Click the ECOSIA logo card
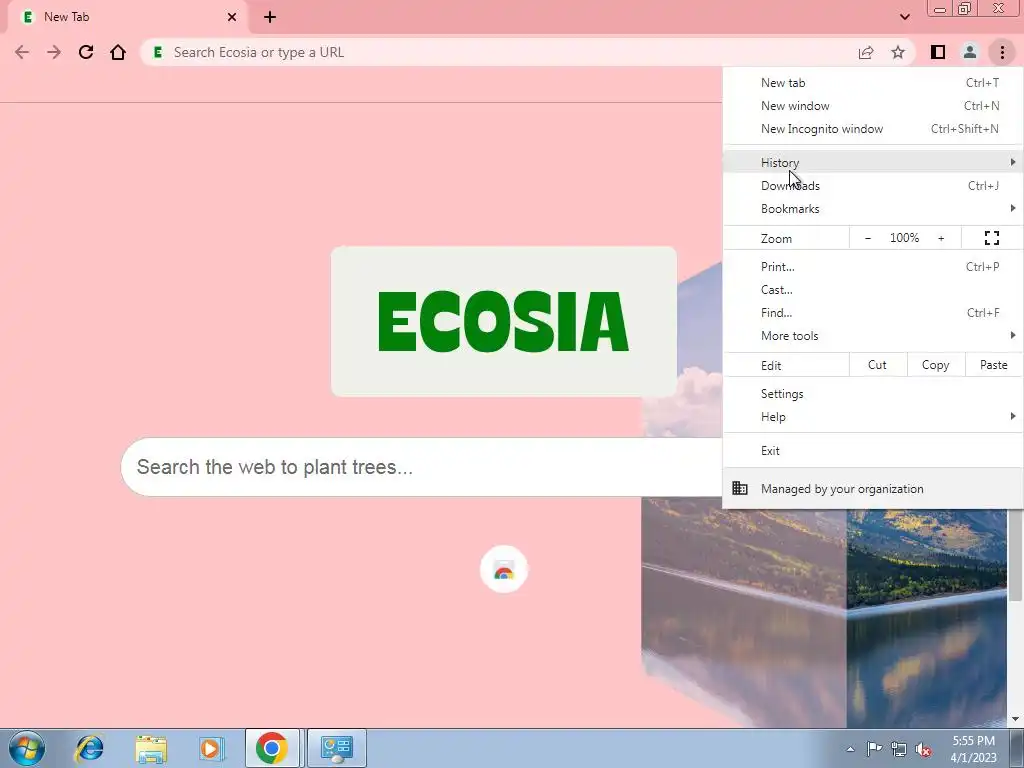 coord(504,321)
